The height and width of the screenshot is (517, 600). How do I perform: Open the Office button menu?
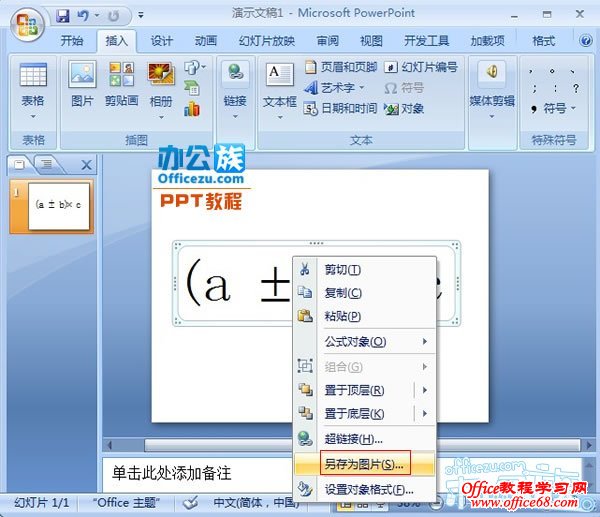click(x=27, y=24)
